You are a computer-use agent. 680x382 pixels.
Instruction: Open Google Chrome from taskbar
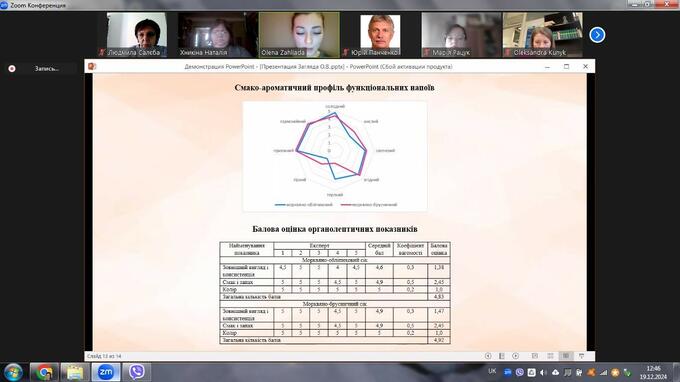tap(44, 372)
